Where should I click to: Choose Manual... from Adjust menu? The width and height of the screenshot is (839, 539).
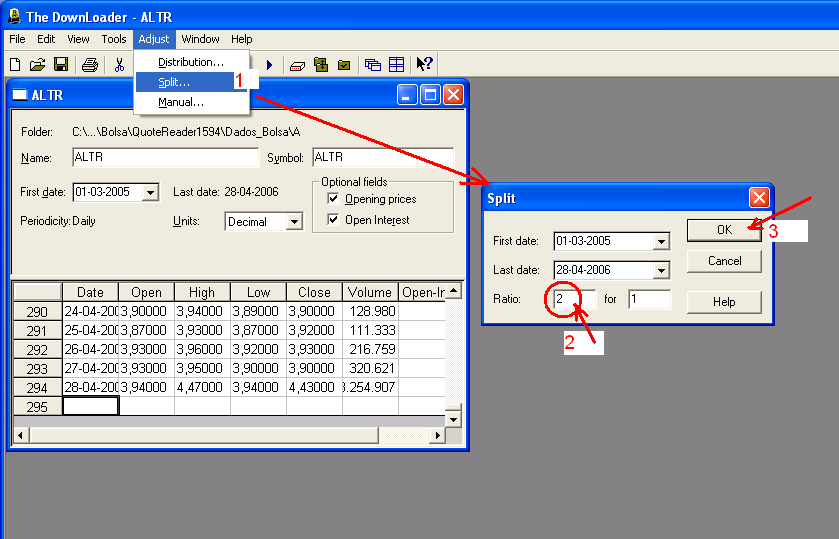coord(192,102)
